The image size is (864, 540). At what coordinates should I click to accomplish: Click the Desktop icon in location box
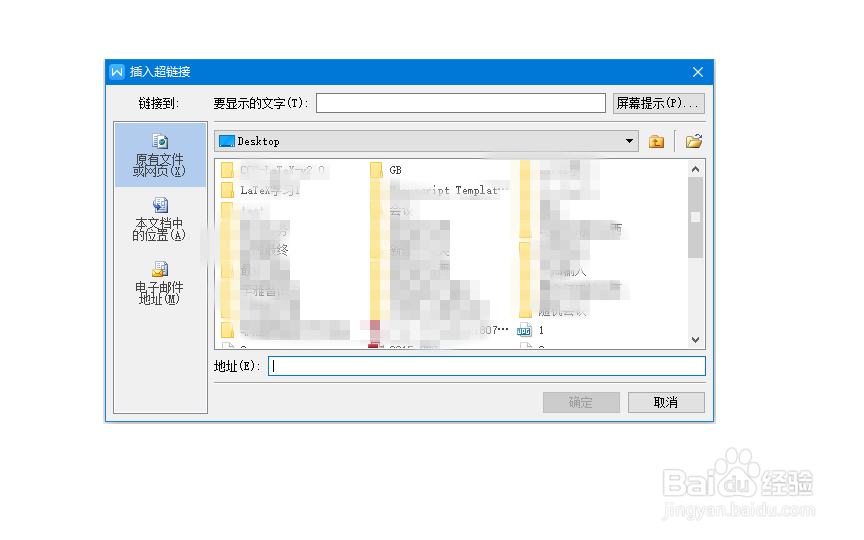226,141
